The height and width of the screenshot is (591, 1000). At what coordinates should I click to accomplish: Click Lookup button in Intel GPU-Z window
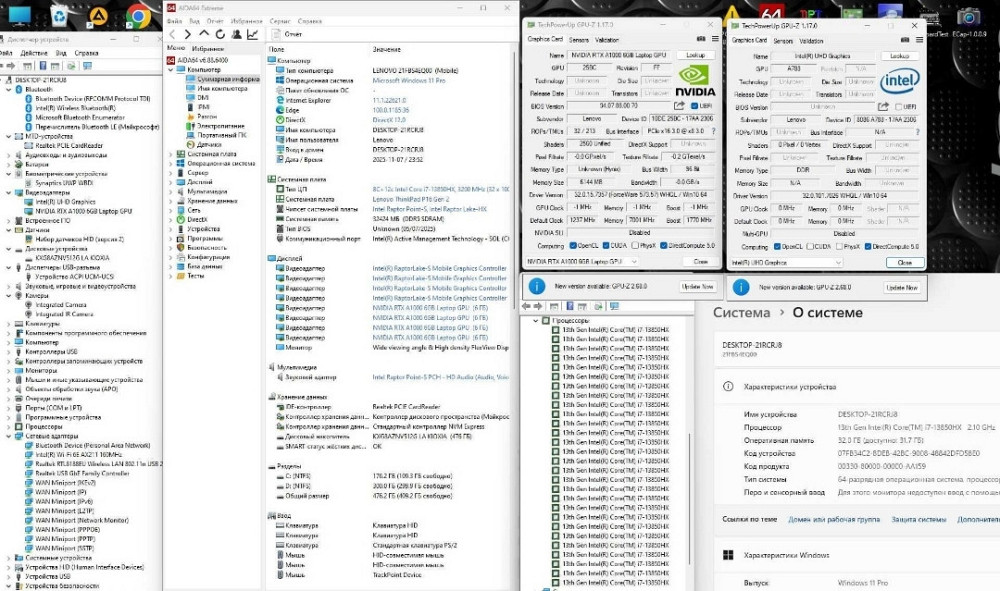[x=899, y=56]
